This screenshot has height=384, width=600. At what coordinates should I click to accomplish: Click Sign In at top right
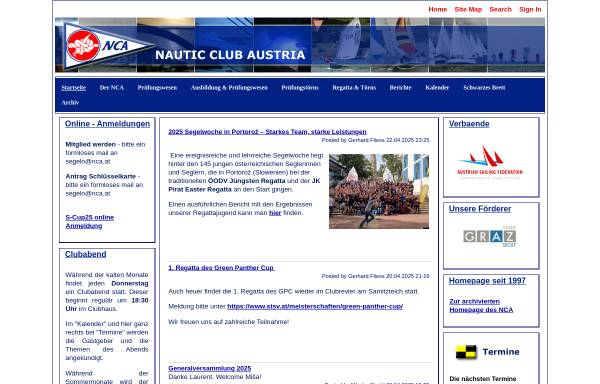[x=530, y=9]
